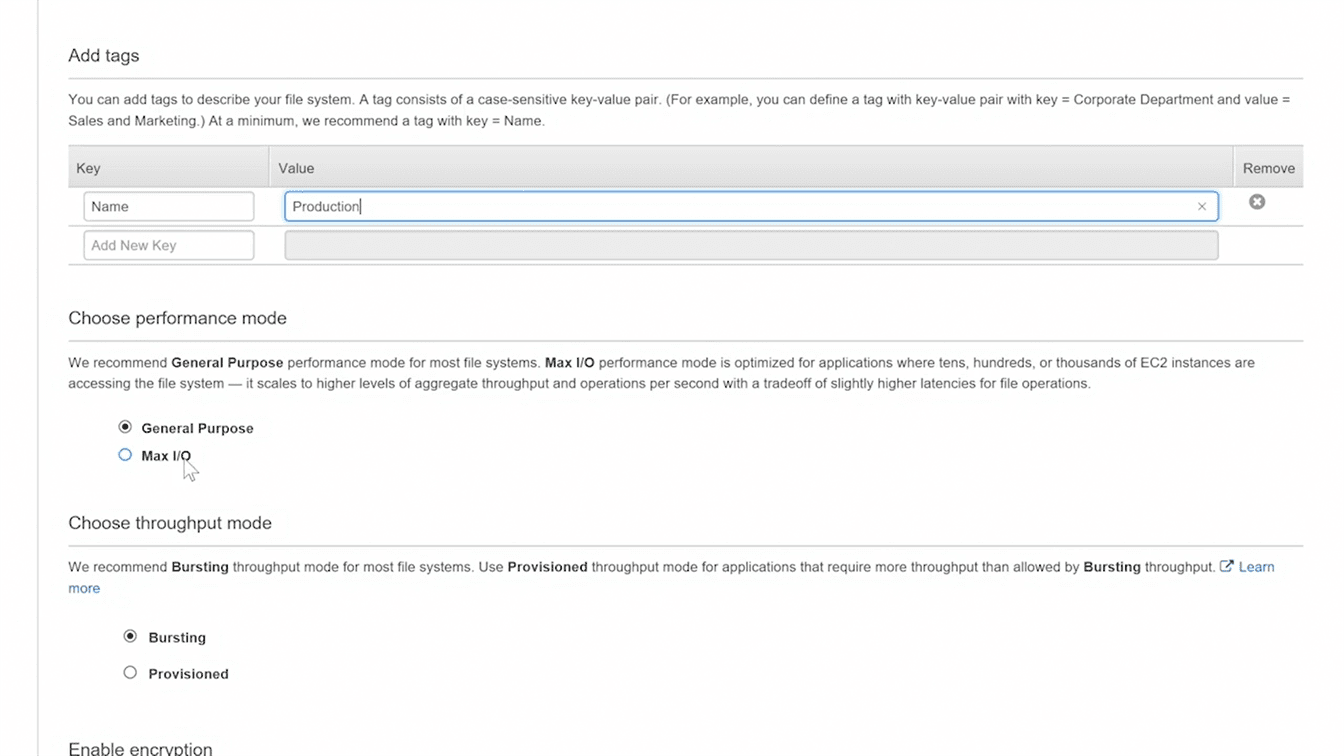Click into the Production value text field
Screen dimensions: 1344x756
point(740,207)
